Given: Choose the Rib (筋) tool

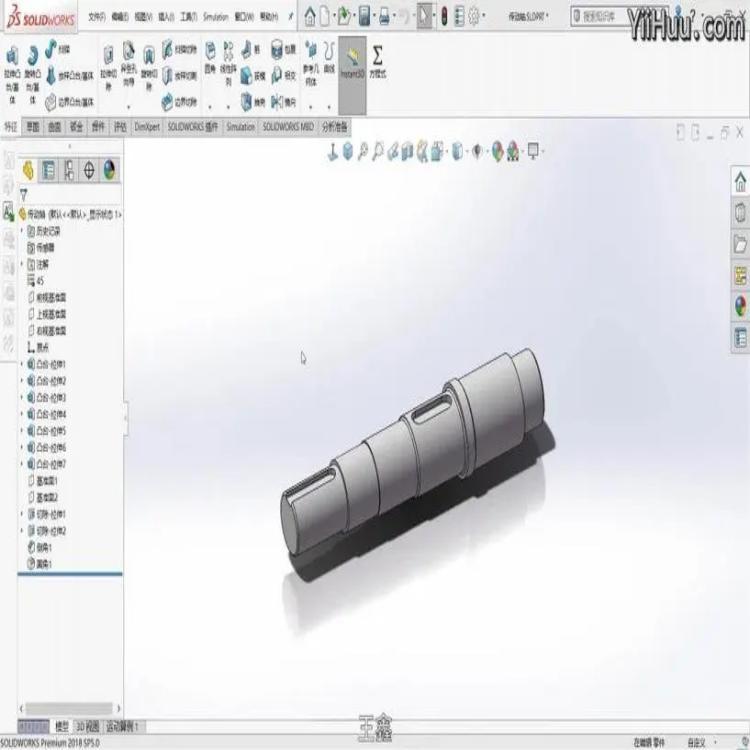Looking at the screenshot, I should 251,49.
